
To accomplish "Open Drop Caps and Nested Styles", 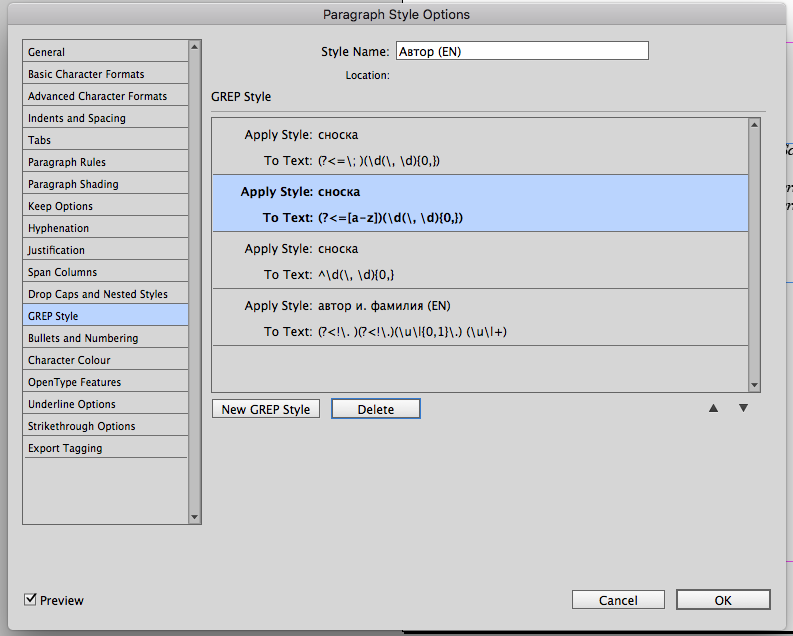I will point(105,294).
